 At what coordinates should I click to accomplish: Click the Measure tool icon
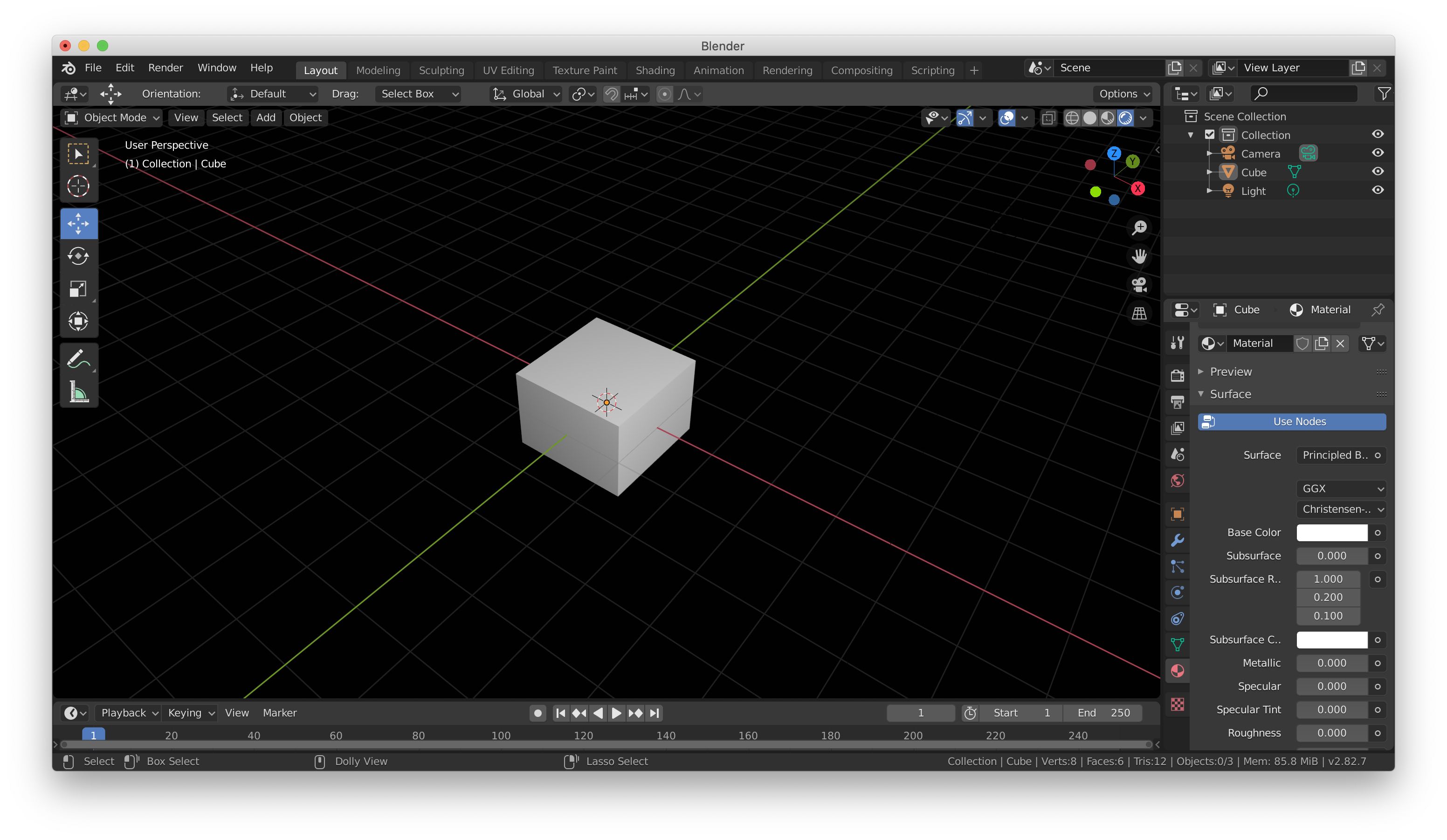[x=79, y=392]
